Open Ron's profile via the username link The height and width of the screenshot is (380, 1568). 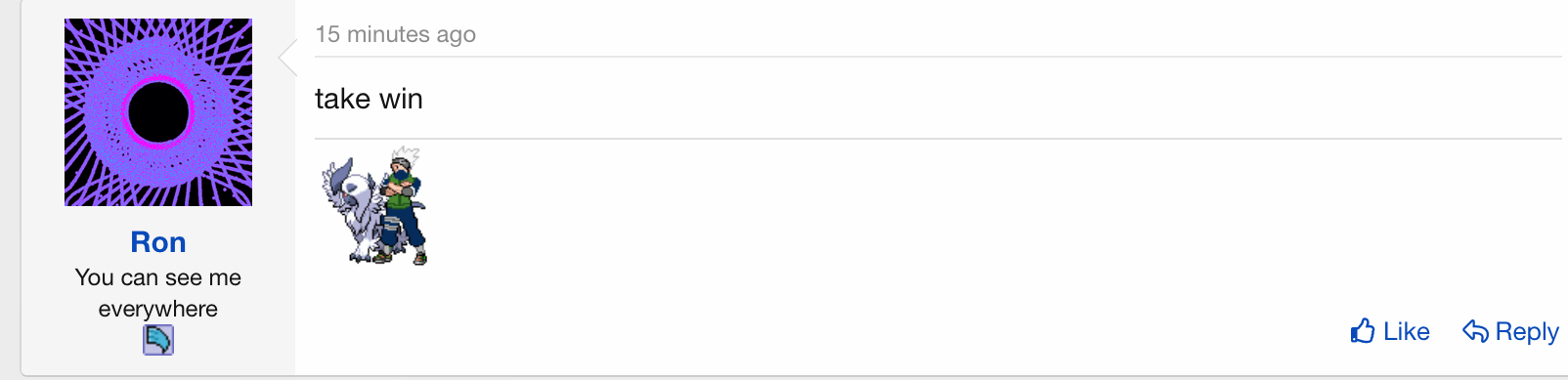[158, 242]
